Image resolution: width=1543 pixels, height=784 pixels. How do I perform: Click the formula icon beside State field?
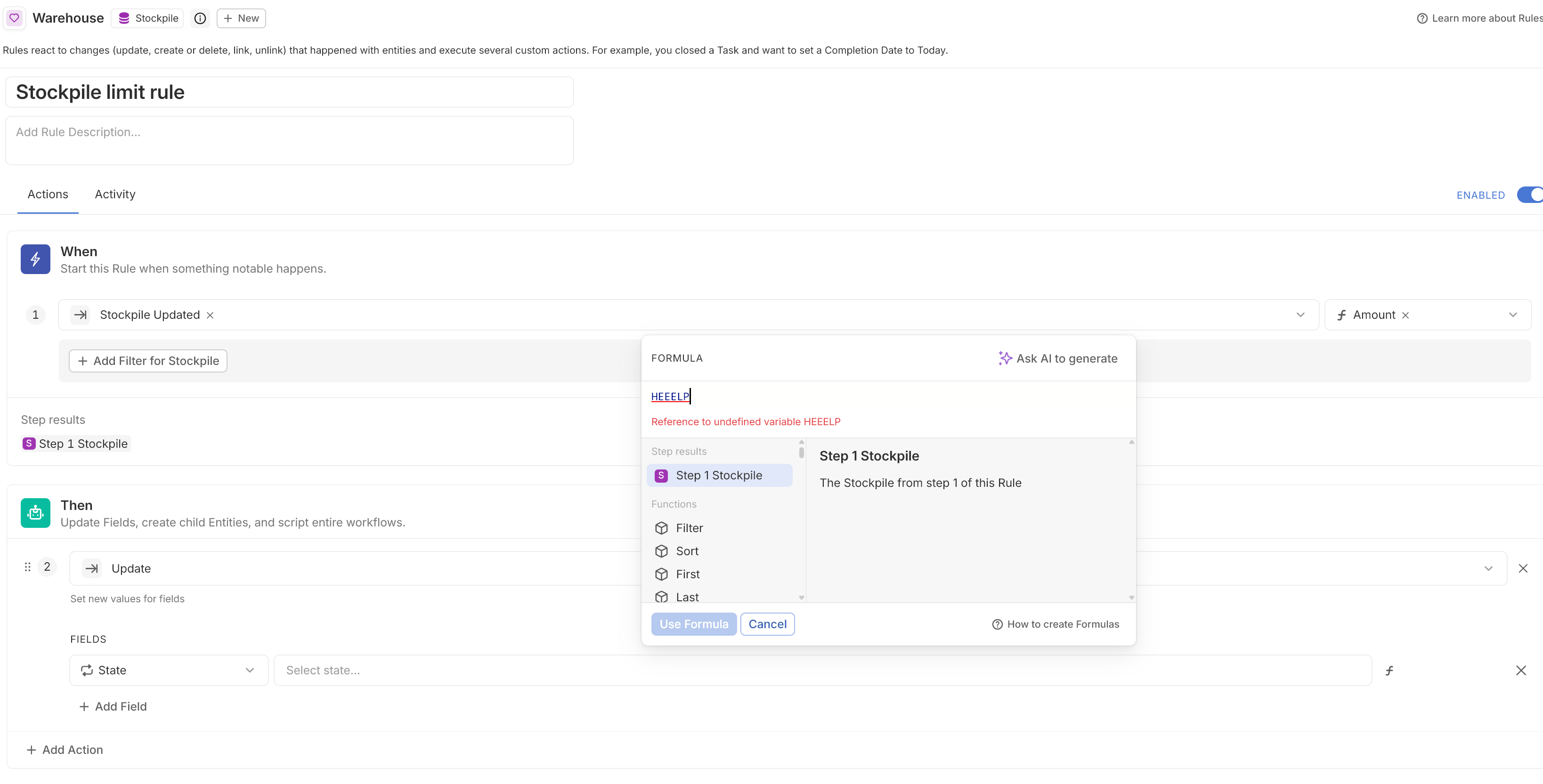(x=1389, y=670)
